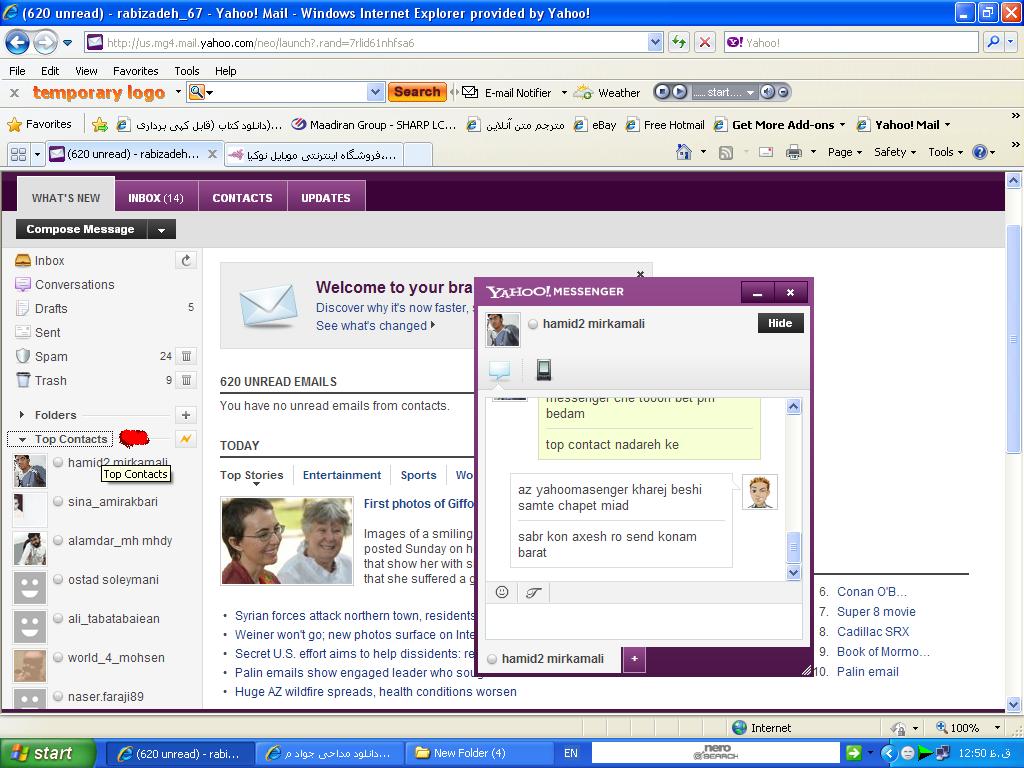The width and height of the screenshot is (1024, 768).
Task: Select the Entertainment news tab
Action: pos(342,475)
